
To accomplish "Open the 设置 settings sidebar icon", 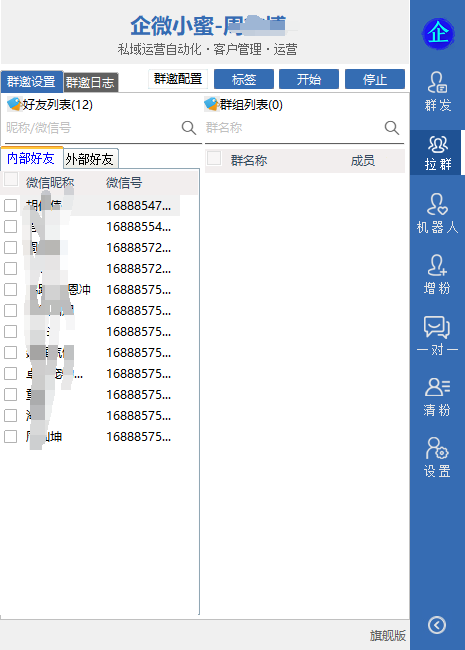I will point(438,457).
